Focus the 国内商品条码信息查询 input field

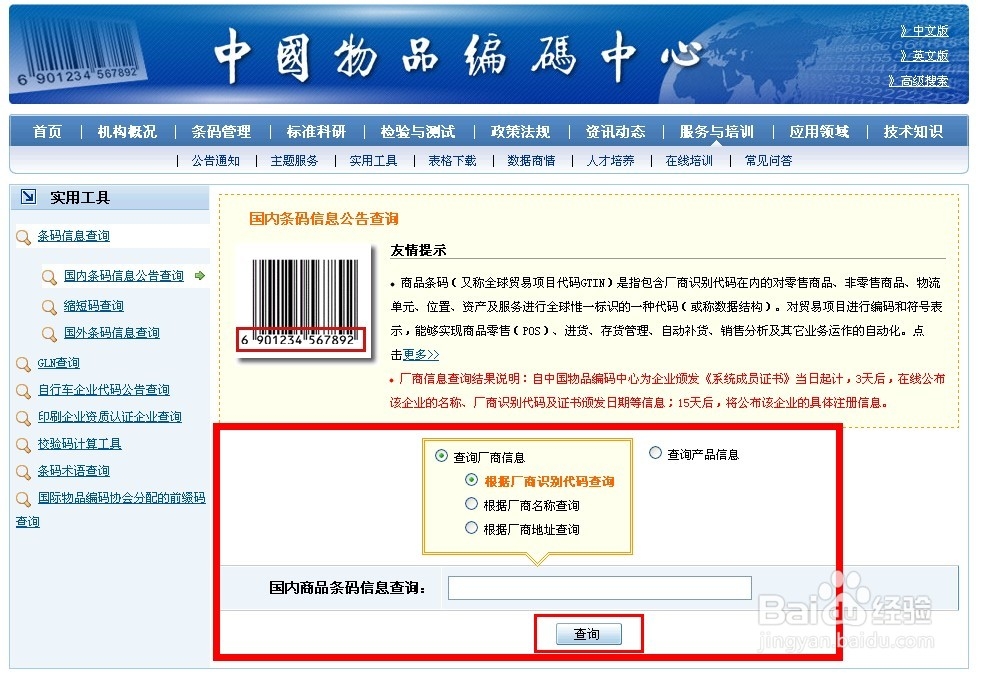[x=599, y=588]
